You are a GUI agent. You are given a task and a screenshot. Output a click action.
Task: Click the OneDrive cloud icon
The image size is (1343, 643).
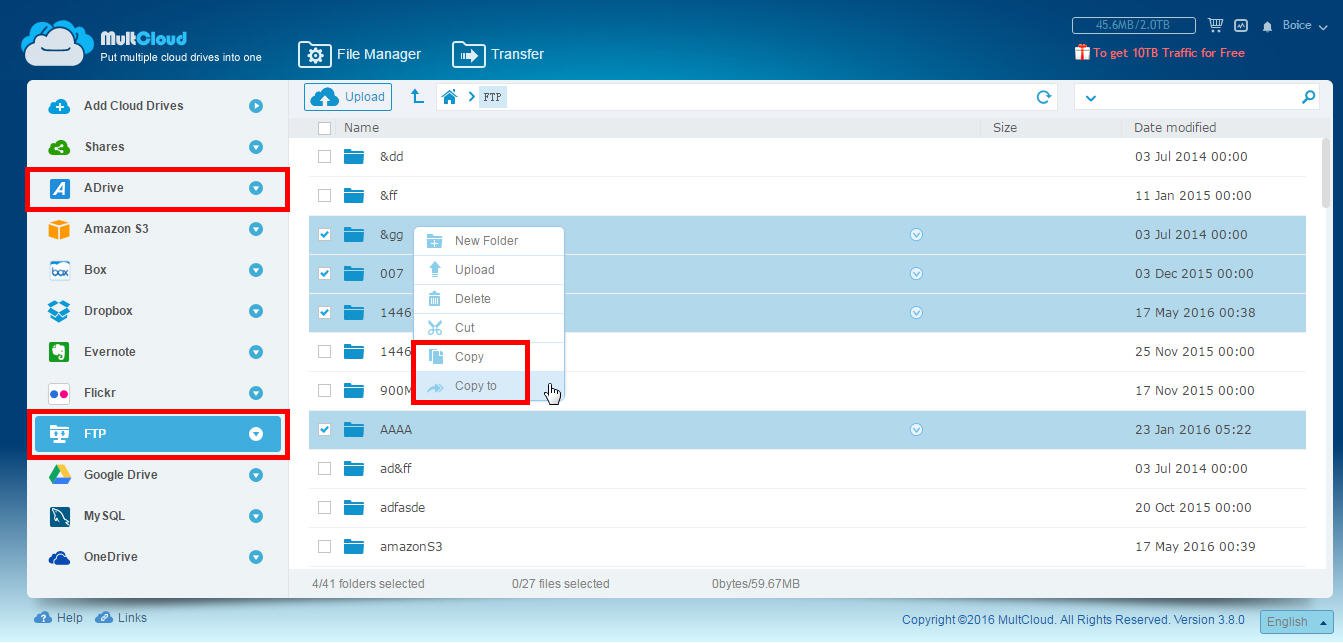[59, 557]
